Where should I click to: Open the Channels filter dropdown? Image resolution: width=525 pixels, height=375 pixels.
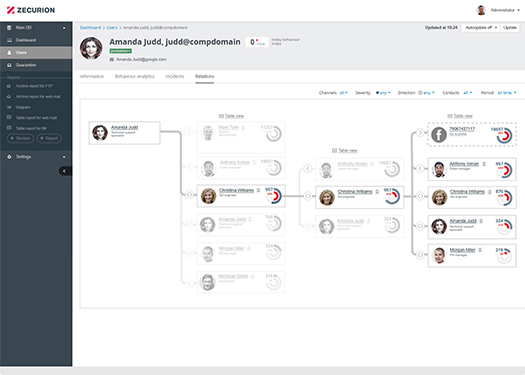click(x=344, y=93)
